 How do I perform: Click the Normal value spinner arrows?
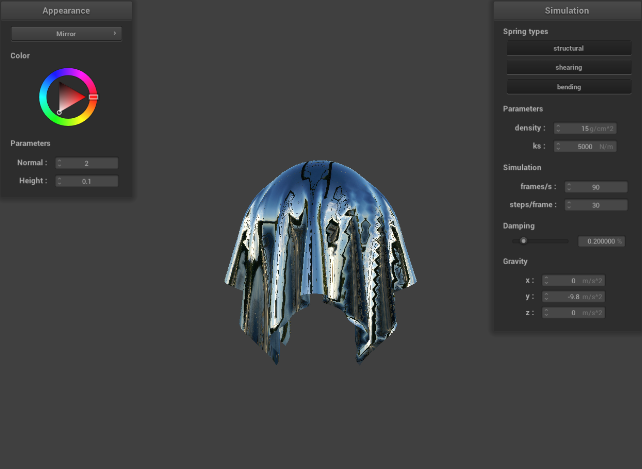click(x=60, y=163)
